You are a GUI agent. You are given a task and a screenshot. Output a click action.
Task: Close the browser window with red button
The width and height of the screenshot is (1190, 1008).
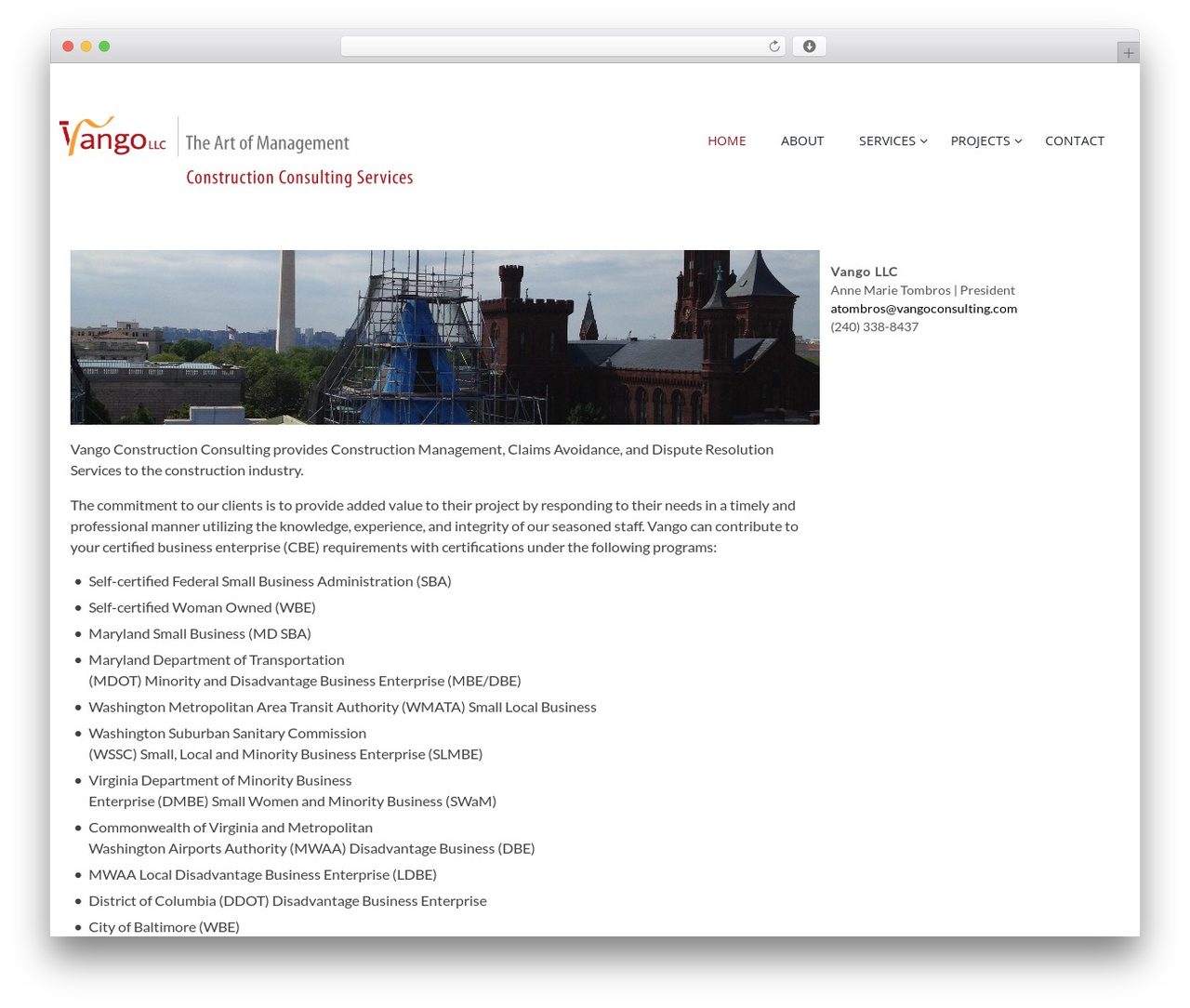click(x=68, y=46)
